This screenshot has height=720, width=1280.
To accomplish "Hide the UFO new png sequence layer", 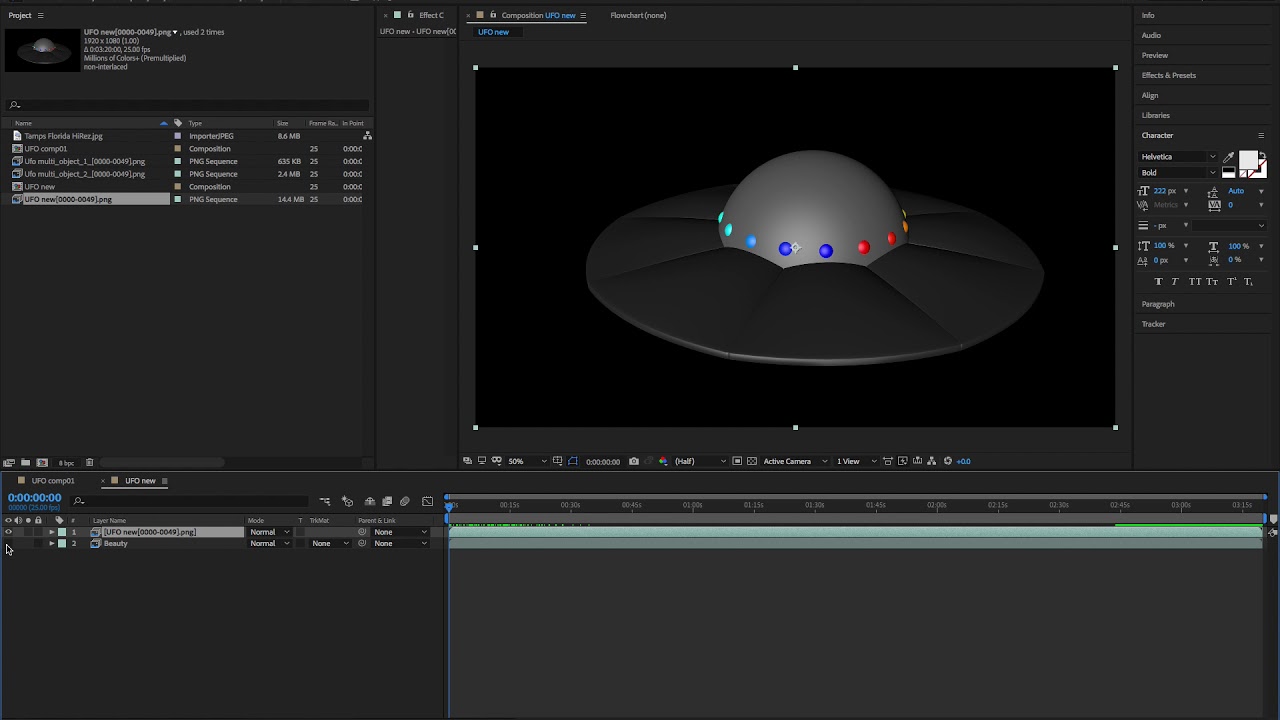I will tap(8, 532).
